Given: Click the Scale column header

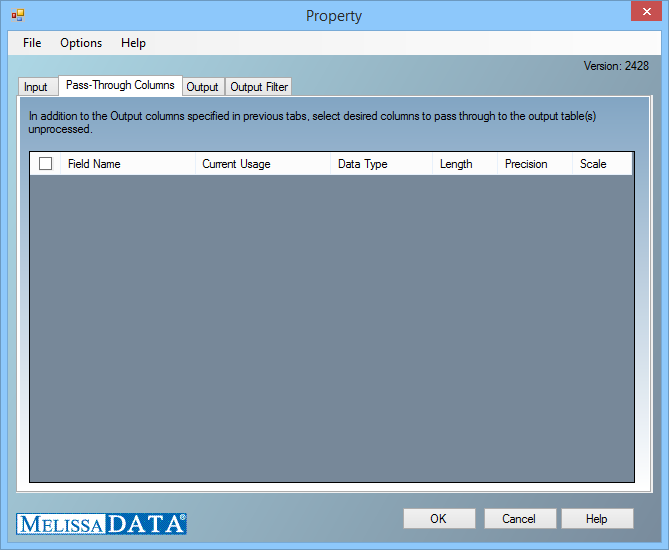Looking at the screenshot, I should coord(601,164).
